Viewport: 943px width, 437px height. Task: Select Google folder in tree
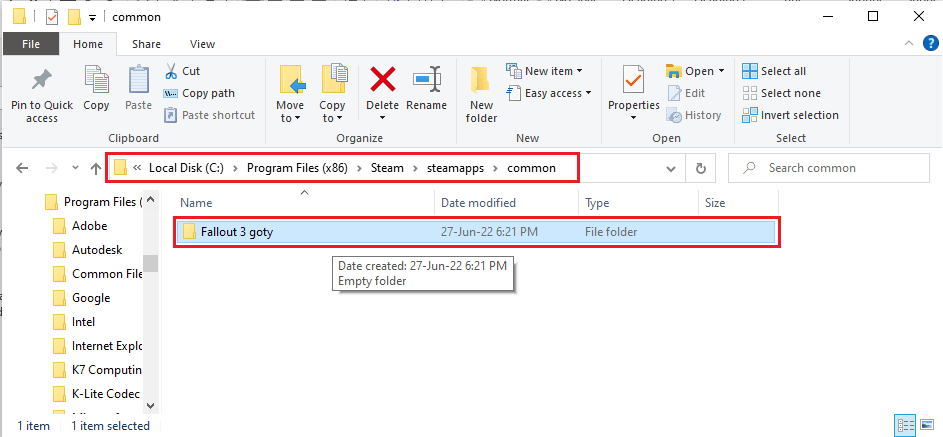81,298
